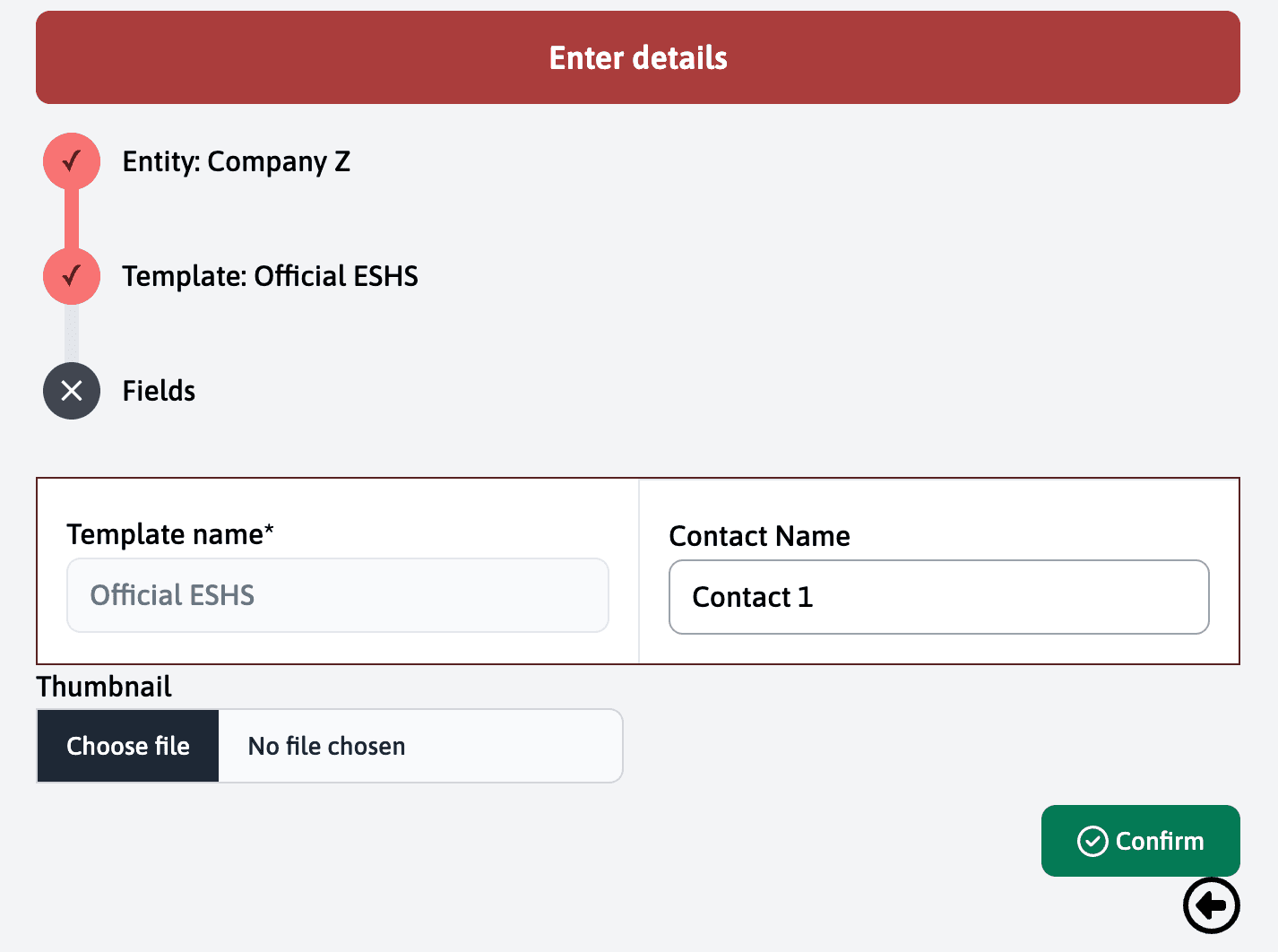Click the 'Contact Name' field label
The image size is (1278, 952).
tap(759, 536)
